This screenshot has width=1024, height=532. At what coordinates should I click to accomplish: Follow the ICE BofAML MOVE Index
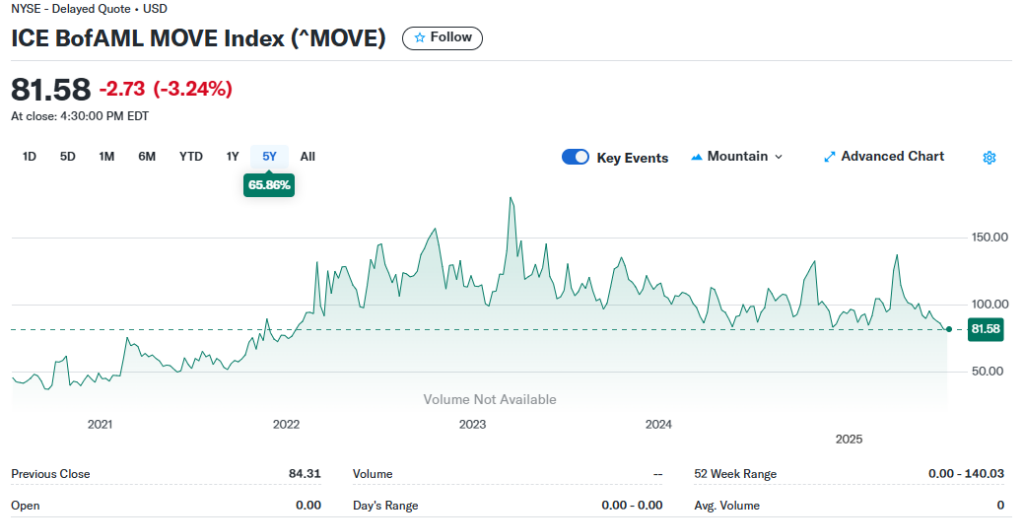pyautogui.click(x=442, y=38)
